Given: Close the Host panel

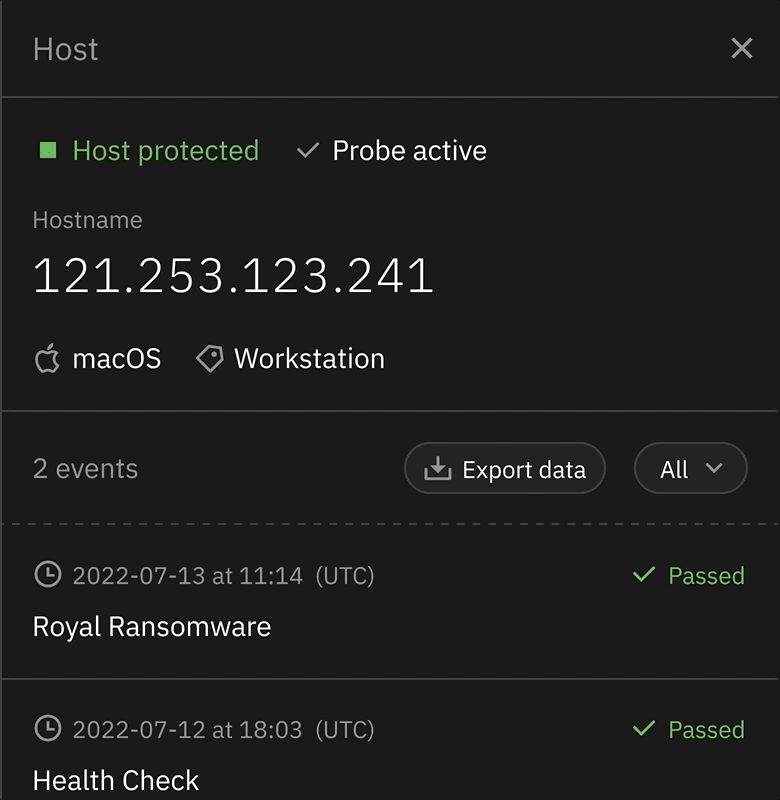Looking at the screenshot, I should tap(741, 48).
